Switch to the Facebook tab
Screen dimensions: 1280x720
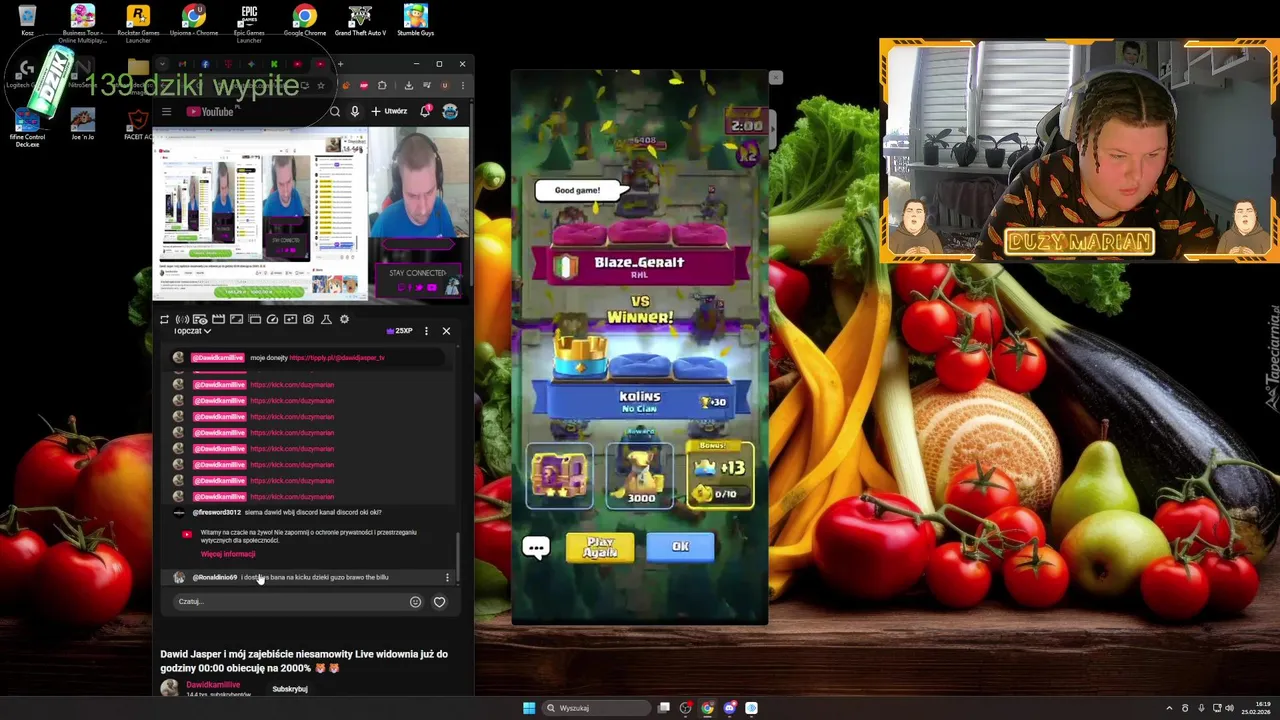[205, 64]
